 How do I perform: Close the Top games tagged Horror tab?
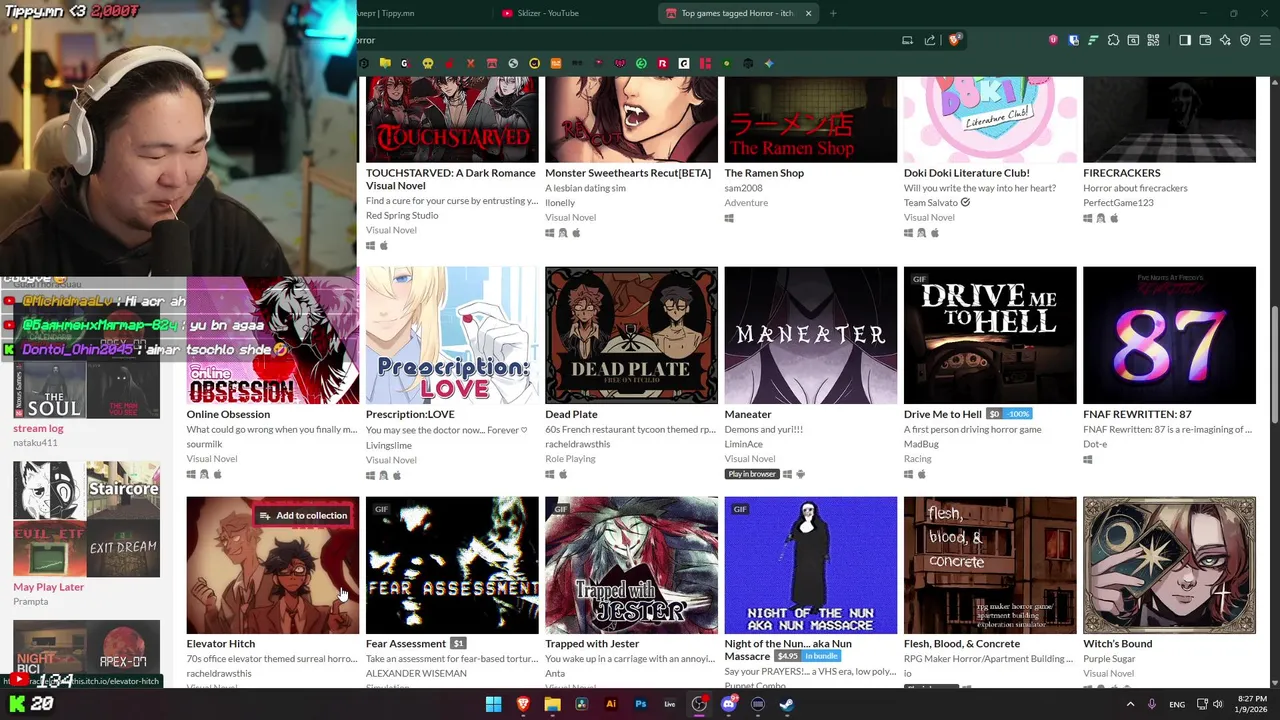click(808, 13)
